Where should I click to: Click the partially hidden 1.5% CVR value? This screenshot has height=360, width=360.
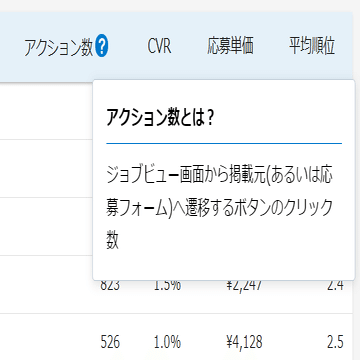[167, 286]
